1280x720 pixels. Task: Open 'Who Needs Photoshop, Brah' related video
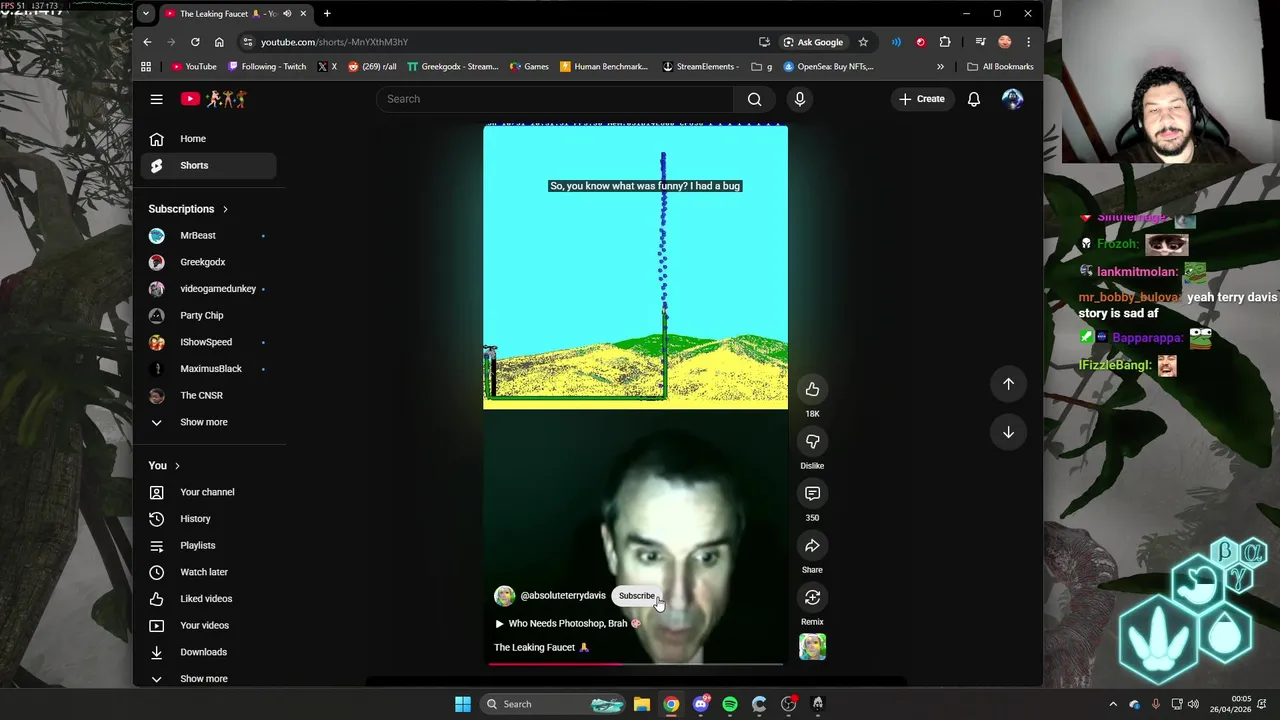pyautogui.click(x=567, y=623)
